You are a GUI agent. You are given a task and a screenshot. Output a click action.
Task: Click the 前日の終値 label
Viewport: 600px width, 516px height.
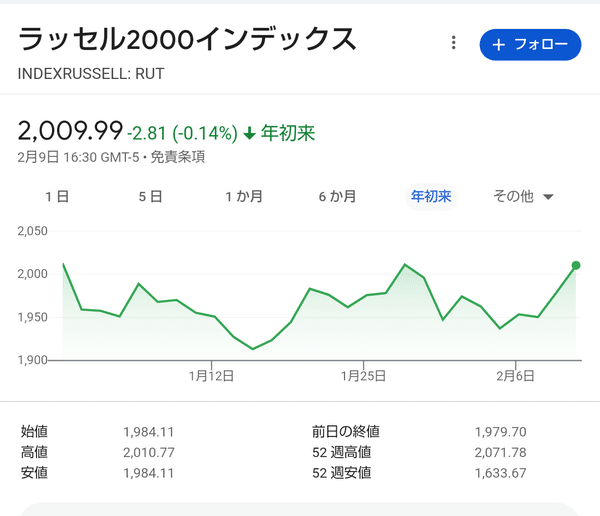(x=346, y=432)
